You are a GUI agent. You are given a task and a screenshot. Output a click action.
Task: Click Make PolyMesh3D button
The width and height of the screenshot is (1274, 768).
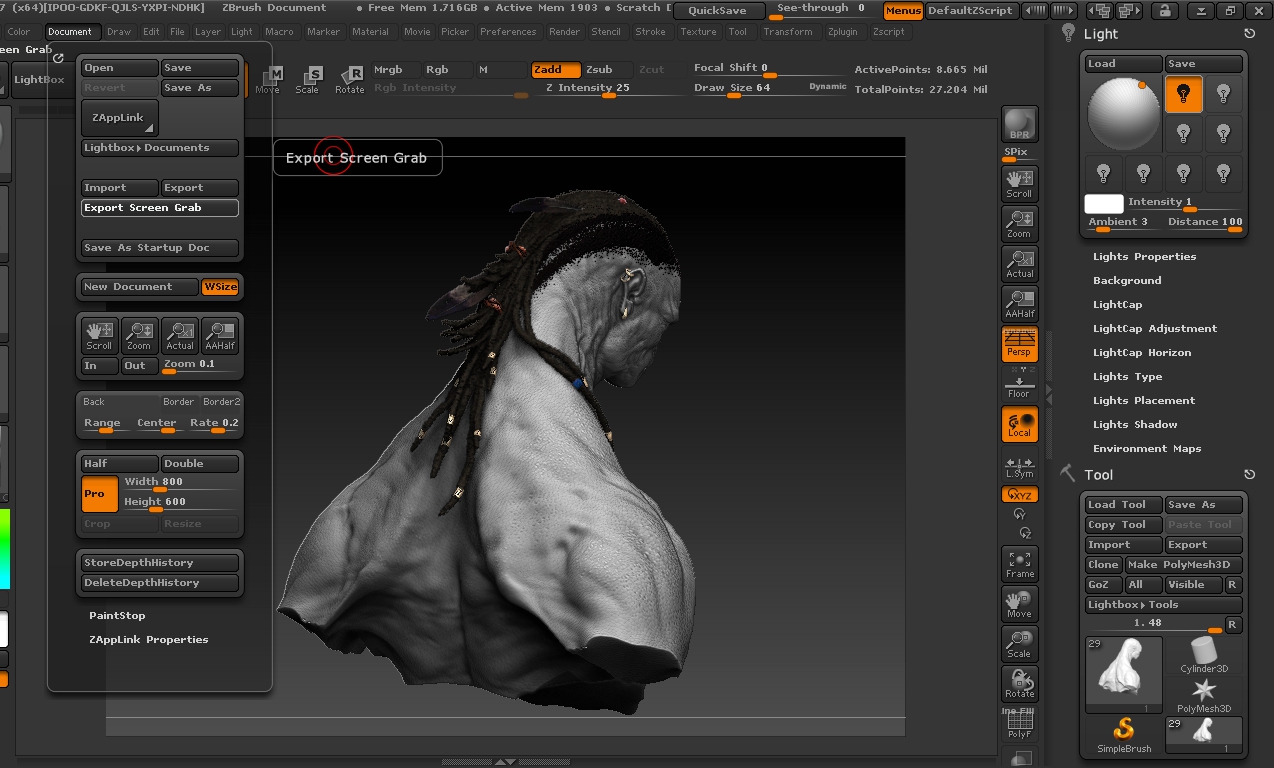pos(1184,565)
